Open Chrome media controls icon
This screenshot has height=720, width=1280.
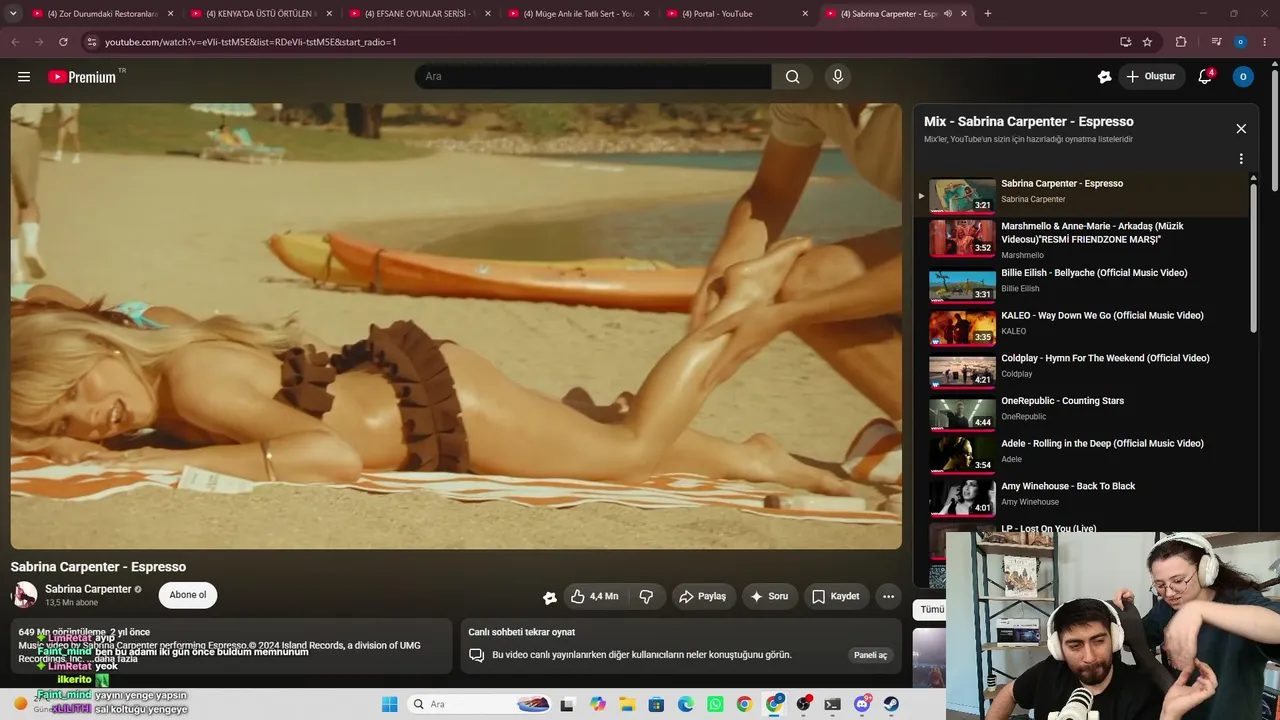[1216, 42]
